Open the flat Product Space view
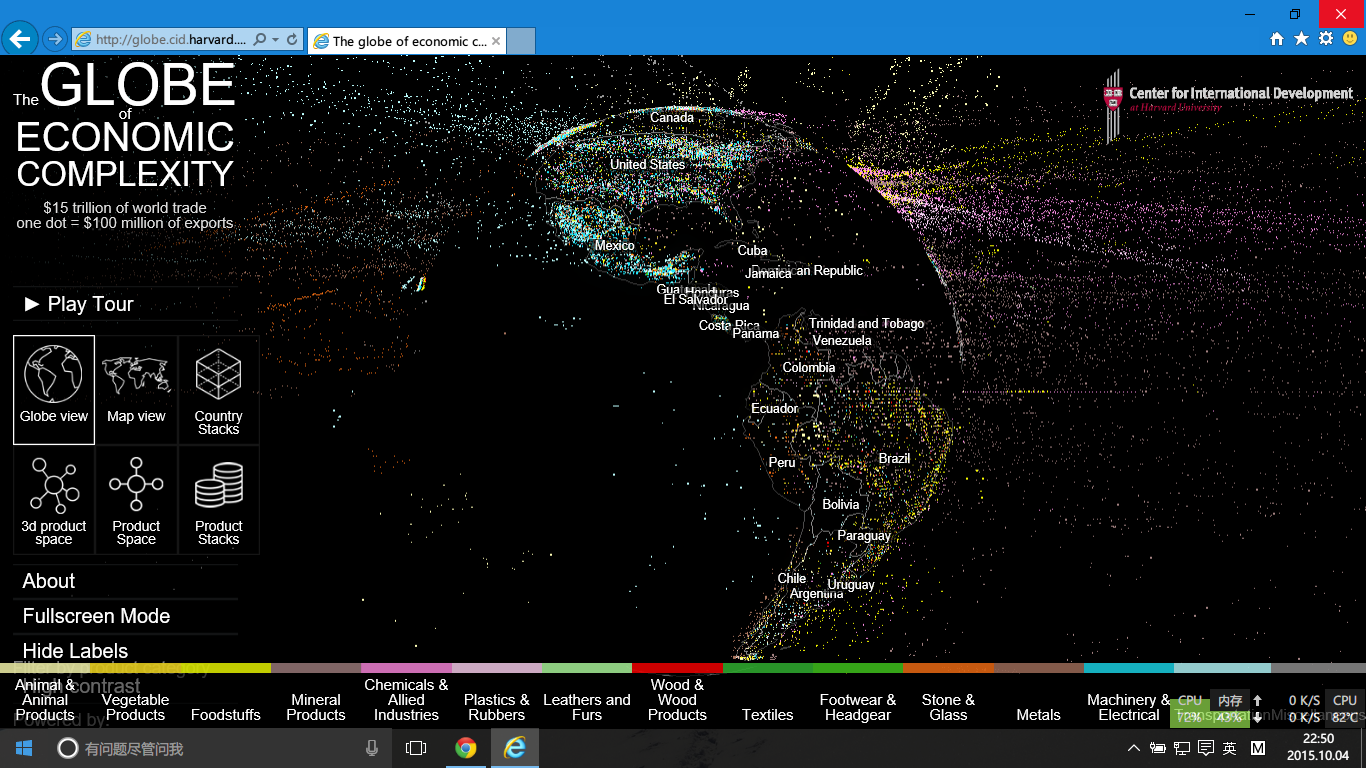The width and height of the screenshot is (1366, 768). tap(136, 500)
